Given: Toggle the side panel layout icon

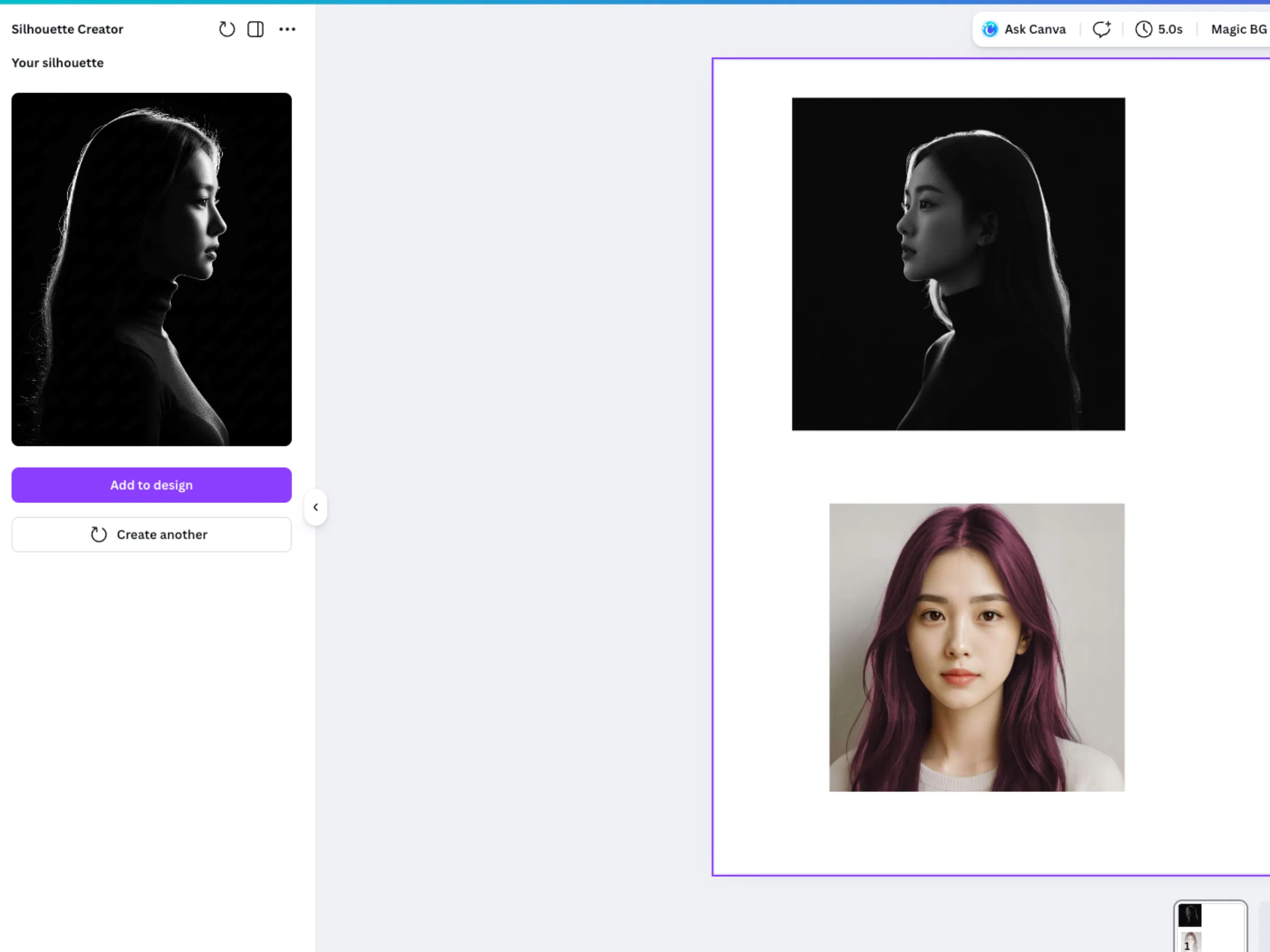Looking at the screenshot, I should click(256, 29).
